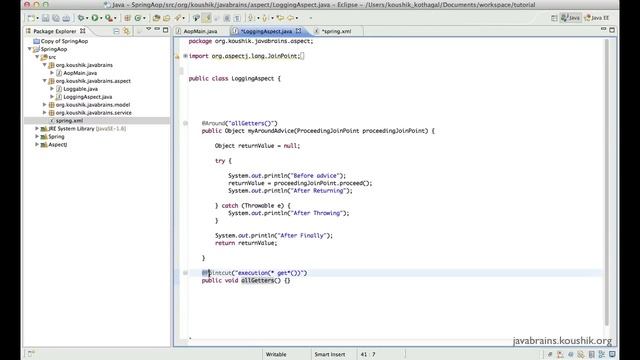Screen dimensions: 640x360
Task: Expand the AspectJ library node
Action: [x=37, y=144]
